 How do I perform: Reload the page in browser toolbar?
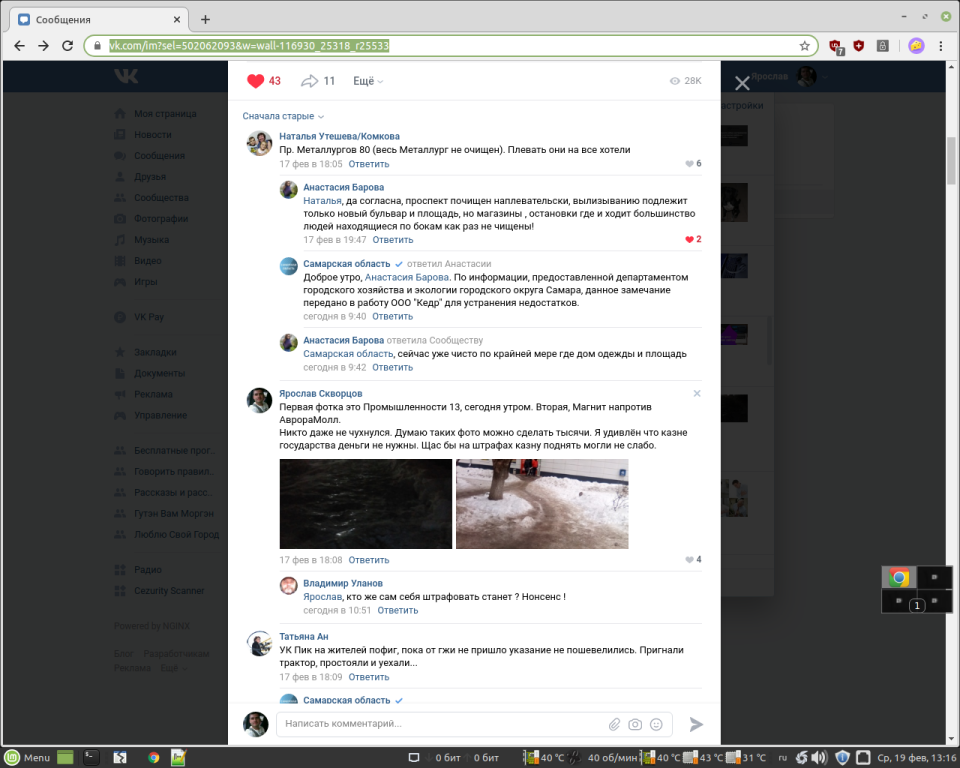(x=68, y=45)
